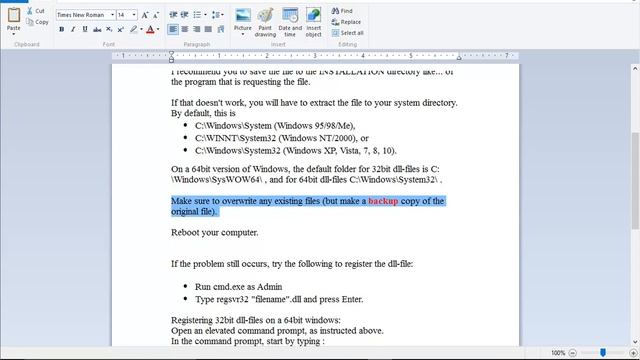This screenshot has width=640, height=360.
Task: Toggle Subscript formatting
Action: (x=109, y=29)
